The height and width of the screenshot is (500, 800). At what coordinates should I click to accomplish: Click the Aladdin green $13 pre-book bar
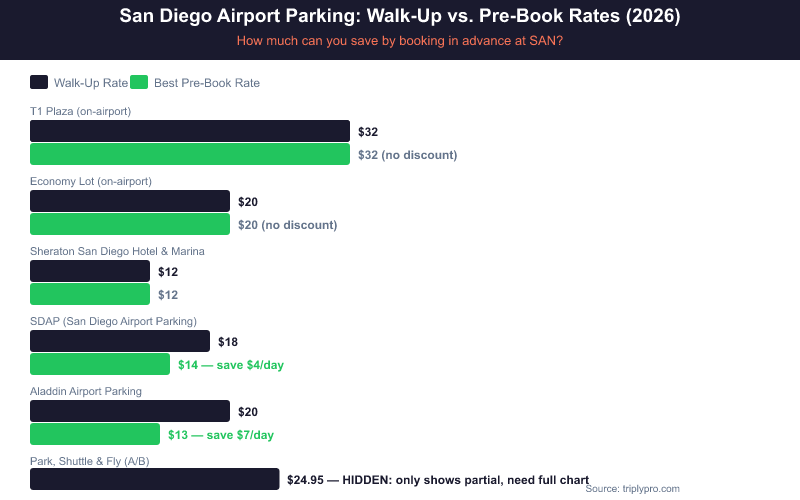(x=95, y=434)
